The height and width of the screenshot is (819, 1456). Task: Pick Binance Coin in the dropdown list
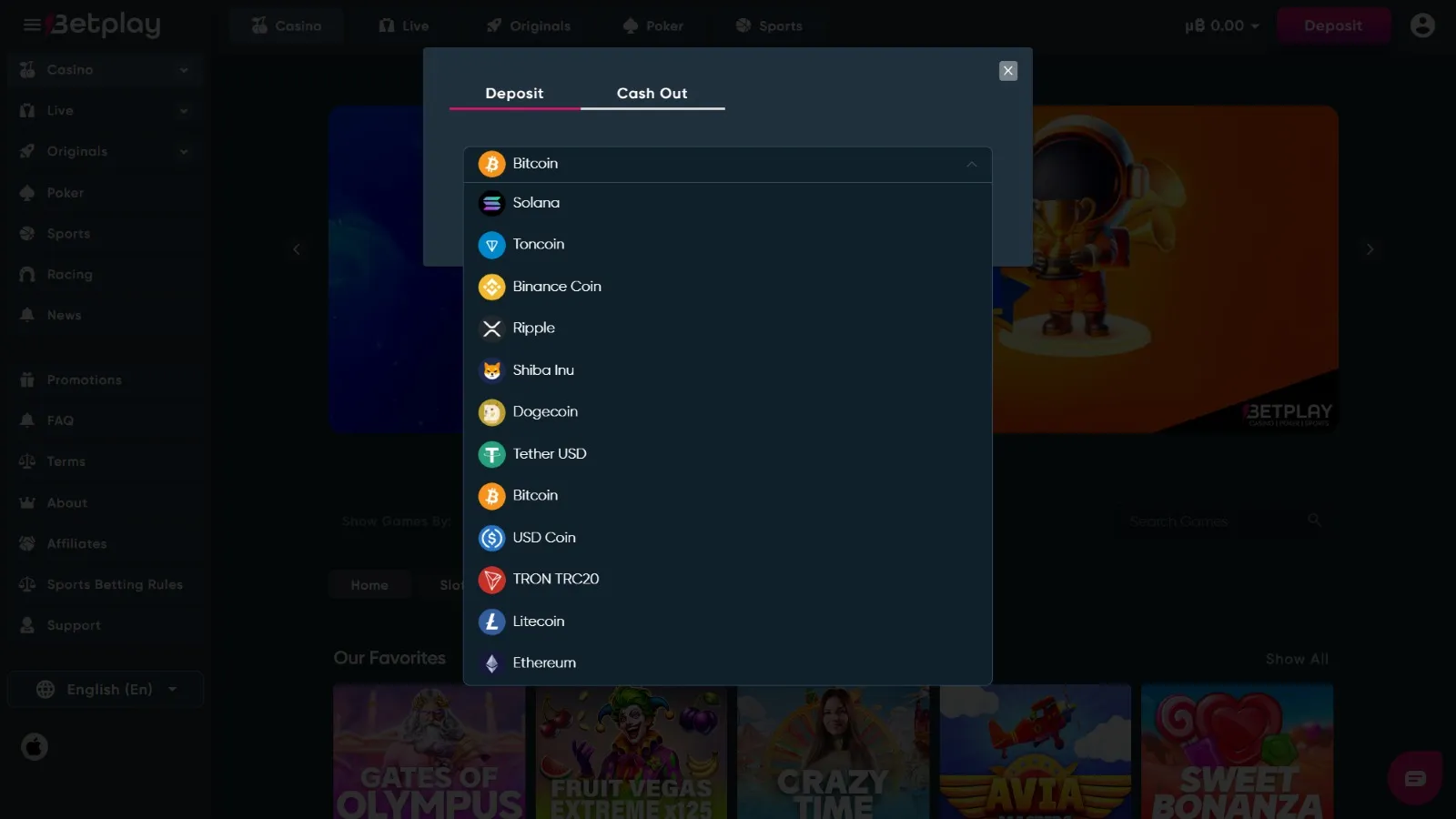tap(556, 287)
